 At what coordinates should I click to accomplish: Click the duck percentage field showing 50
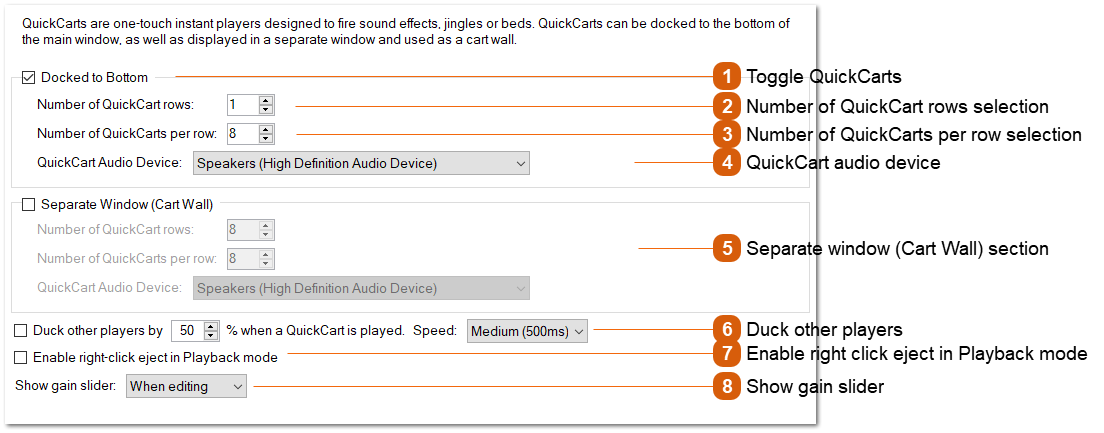[187, 331]
